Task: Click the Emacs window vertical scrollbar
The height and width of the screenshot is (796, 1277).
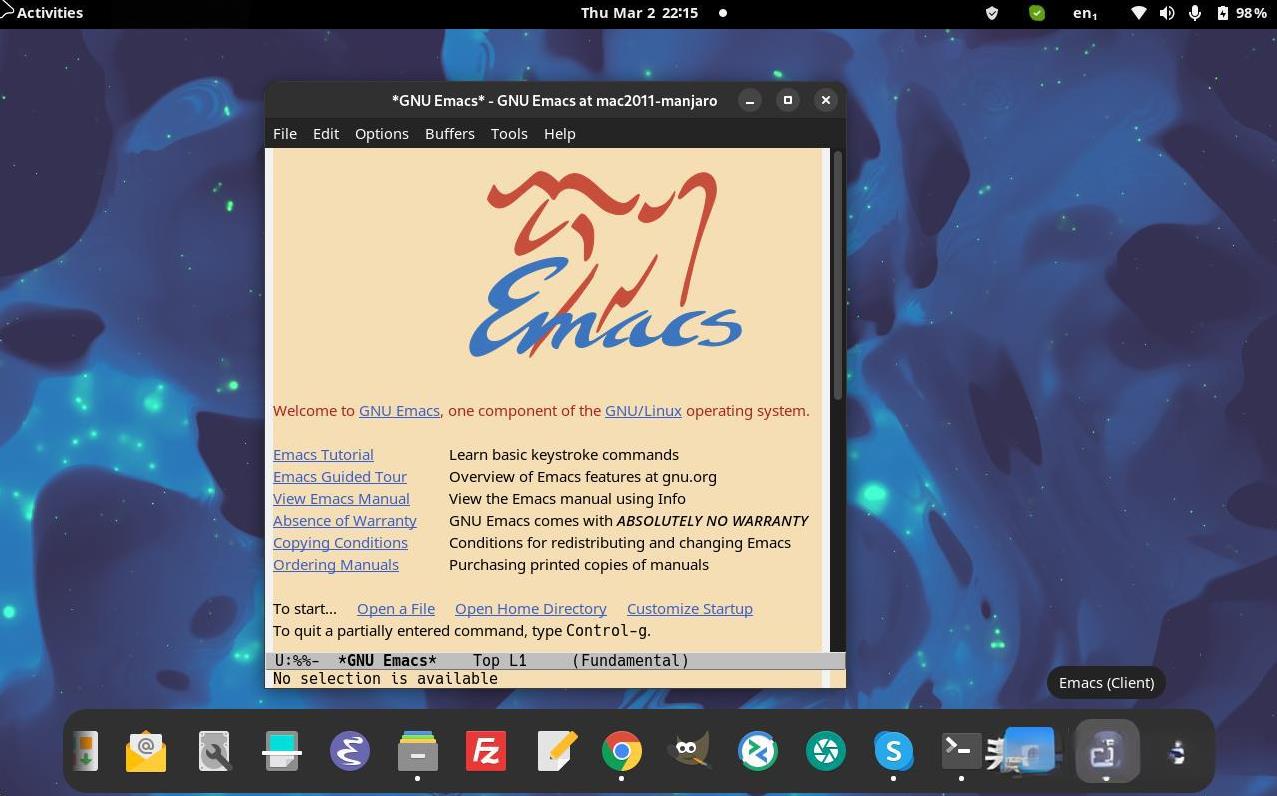Action: coord(838,276)
